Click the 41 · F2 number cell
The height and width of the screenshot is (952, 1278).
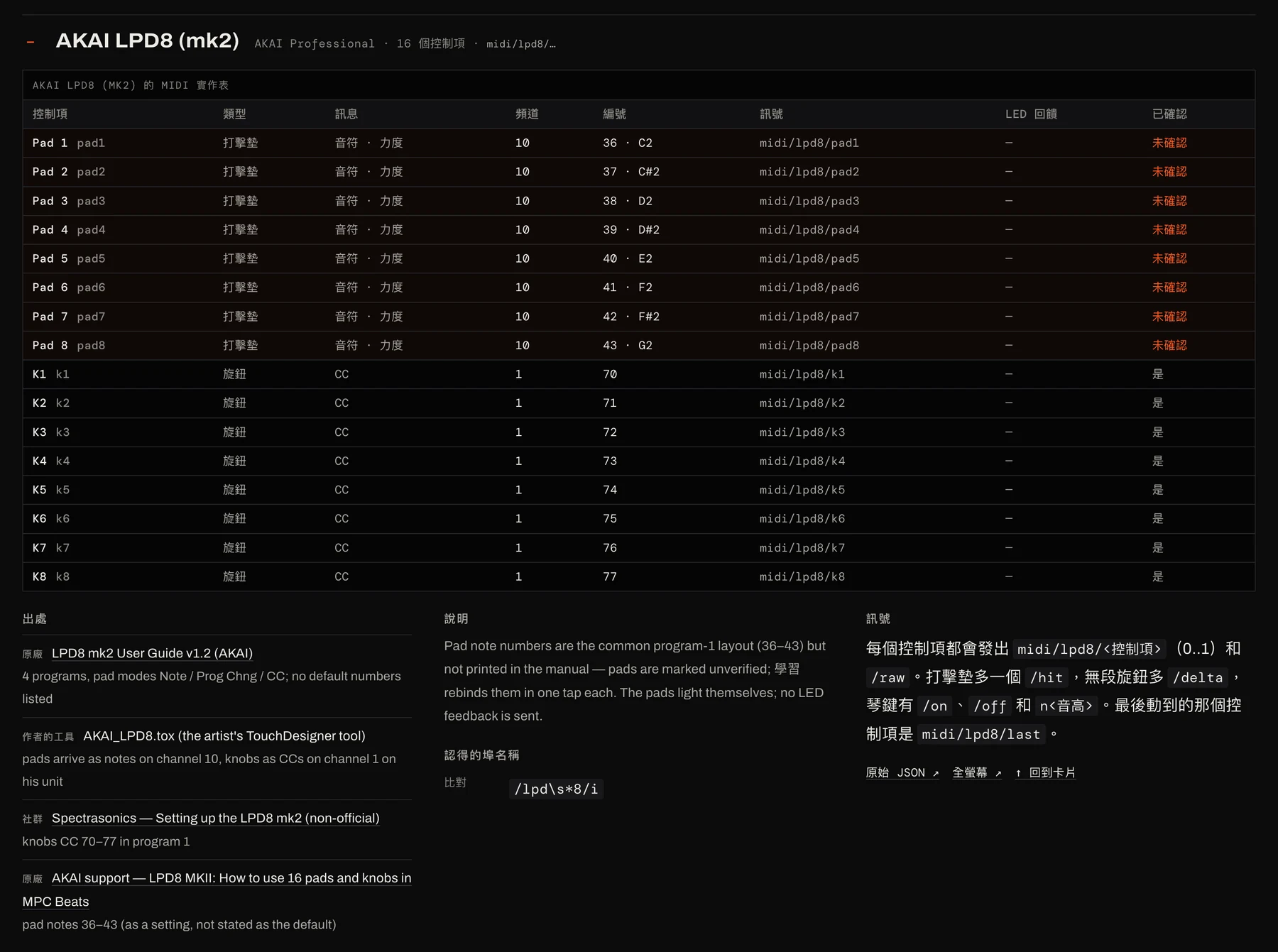[x=628, y=288]
